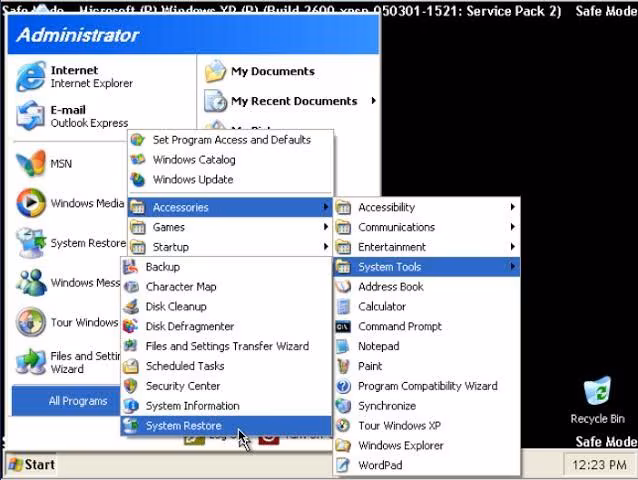
Task: Click the Paint icon in Accessories
Action: tap(343, 366)
